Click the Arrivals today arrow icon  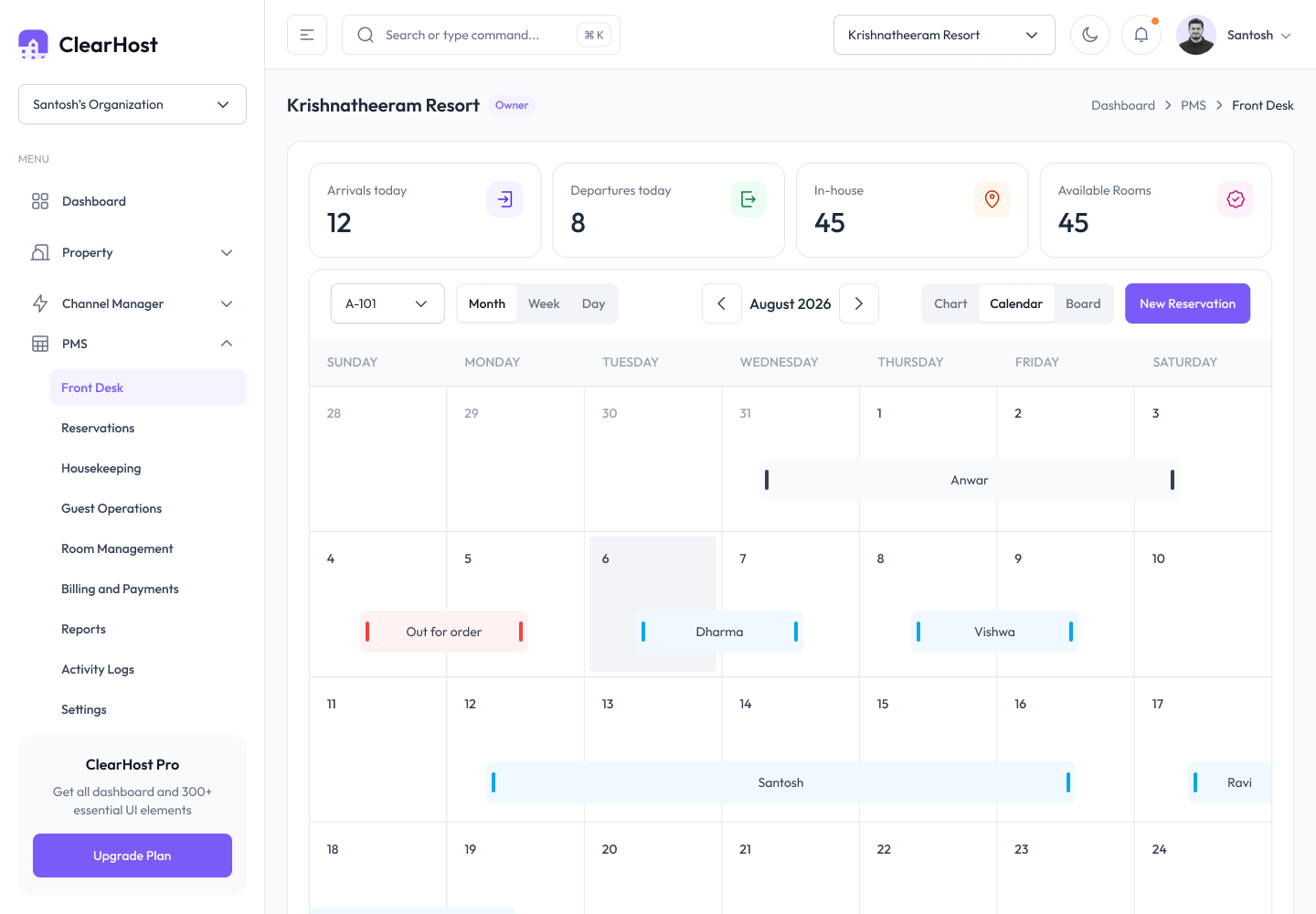(x=504, y=199)
